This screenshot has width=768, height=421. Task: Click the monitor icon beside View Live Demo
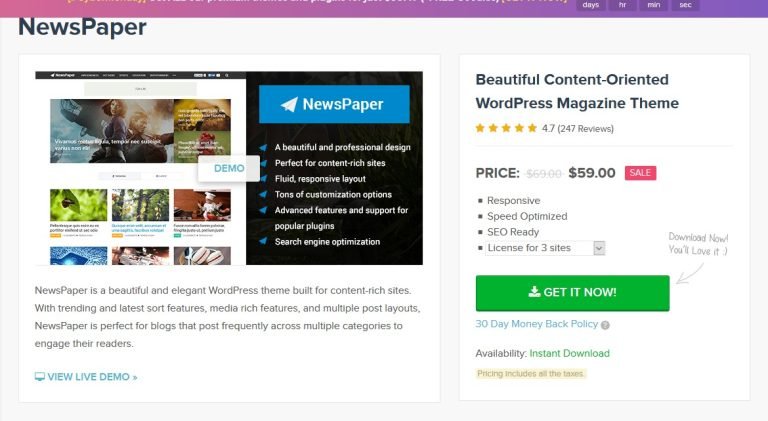click(40, 376)
